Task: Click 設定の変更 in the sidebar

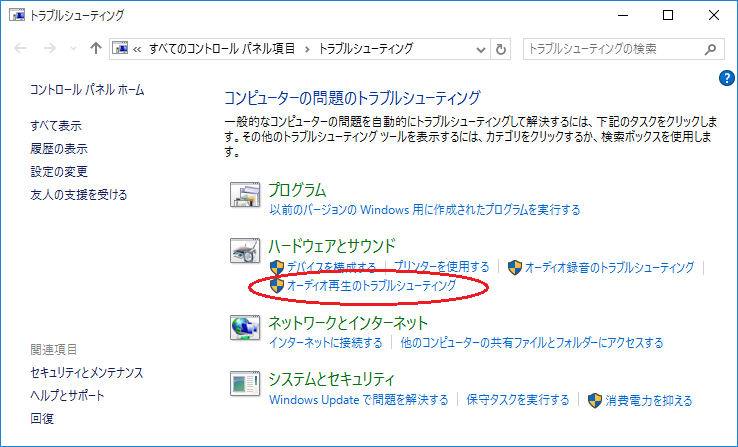Action: (59, 172)
